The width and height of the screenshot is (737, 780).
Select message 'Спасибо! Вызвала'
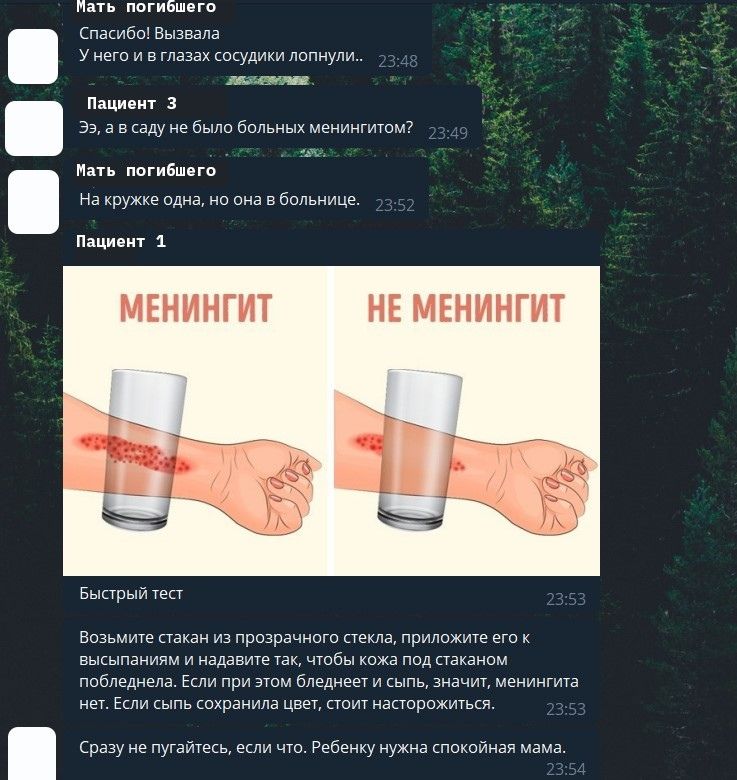[x=248, y=45]
